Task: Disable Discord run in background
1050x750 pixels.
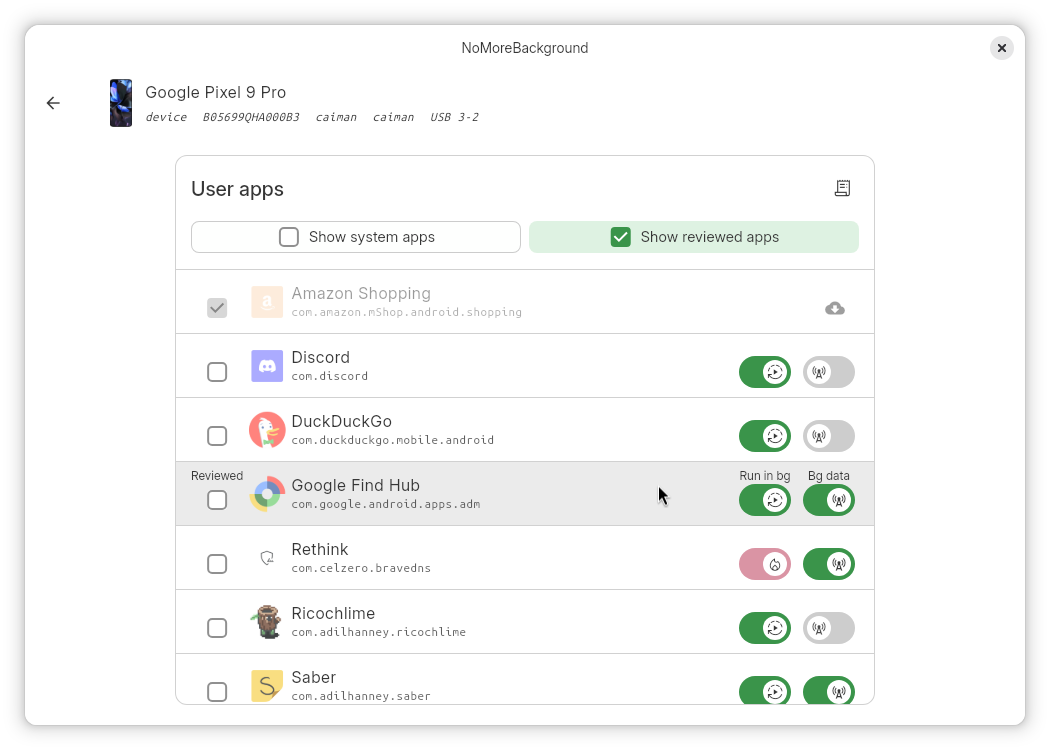Action: pos(765,372)
